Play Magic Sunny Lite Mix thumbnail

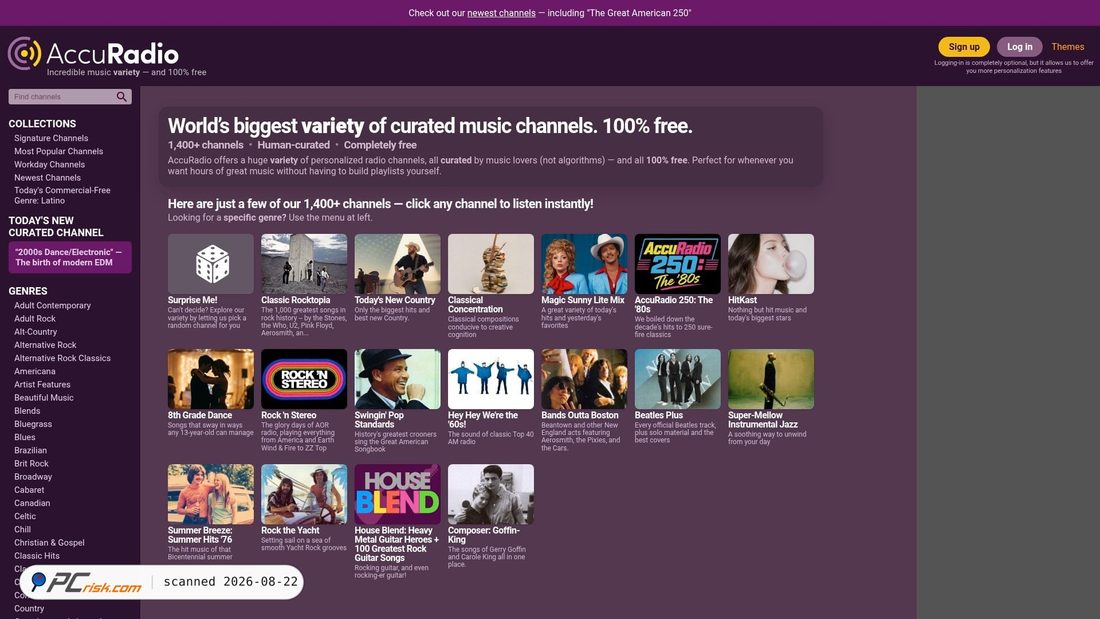pyautogui.click(x=584, y=264)
